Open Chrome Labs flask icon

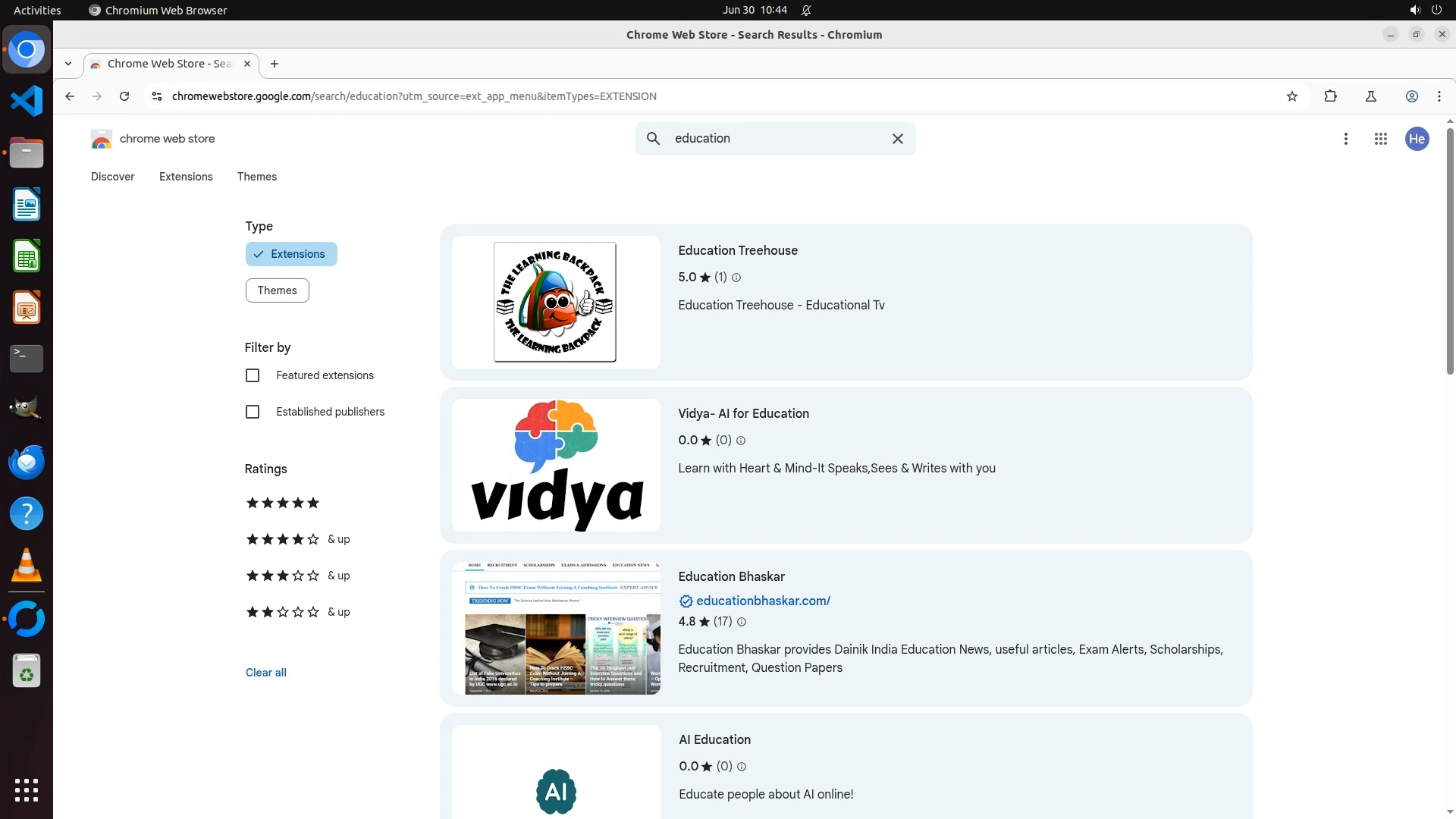coord(1370,96)
